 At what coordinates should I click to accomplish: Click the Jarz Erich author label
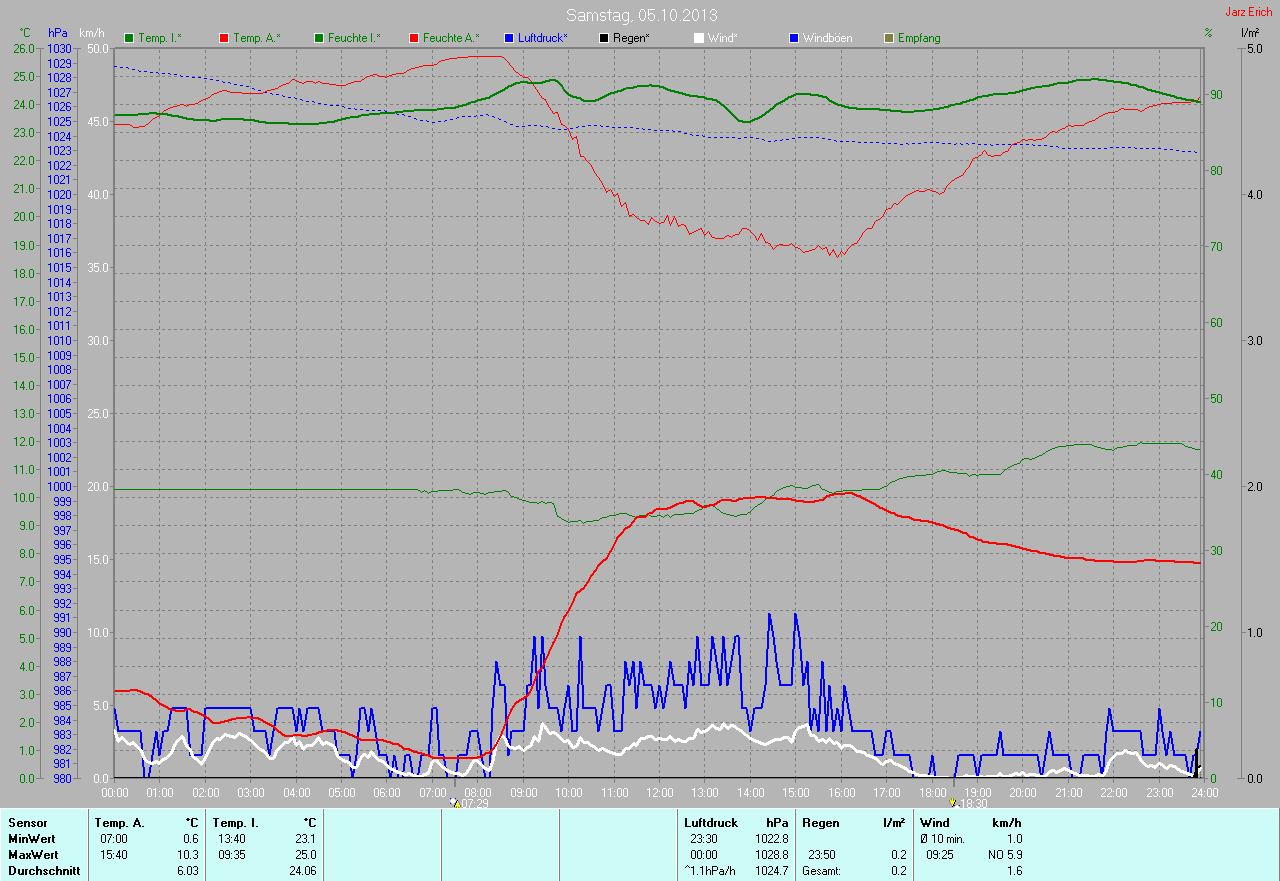(x=1251, y=12)
